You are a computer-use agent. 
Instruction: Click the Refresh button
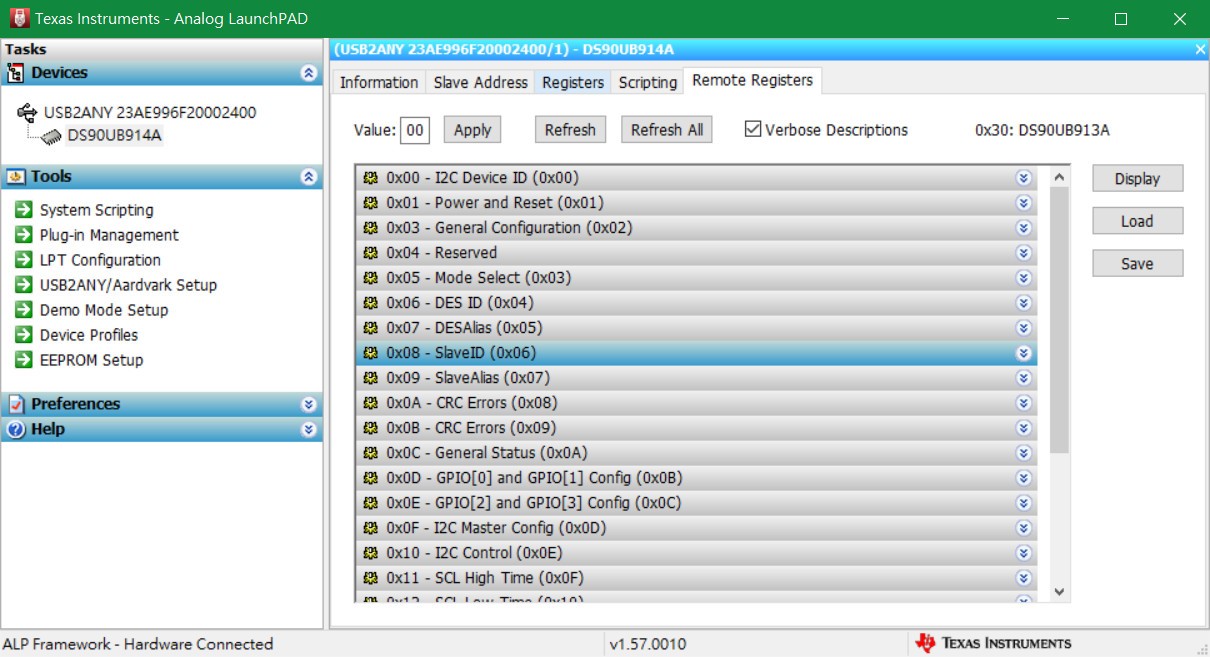click(x=570, y=130)
